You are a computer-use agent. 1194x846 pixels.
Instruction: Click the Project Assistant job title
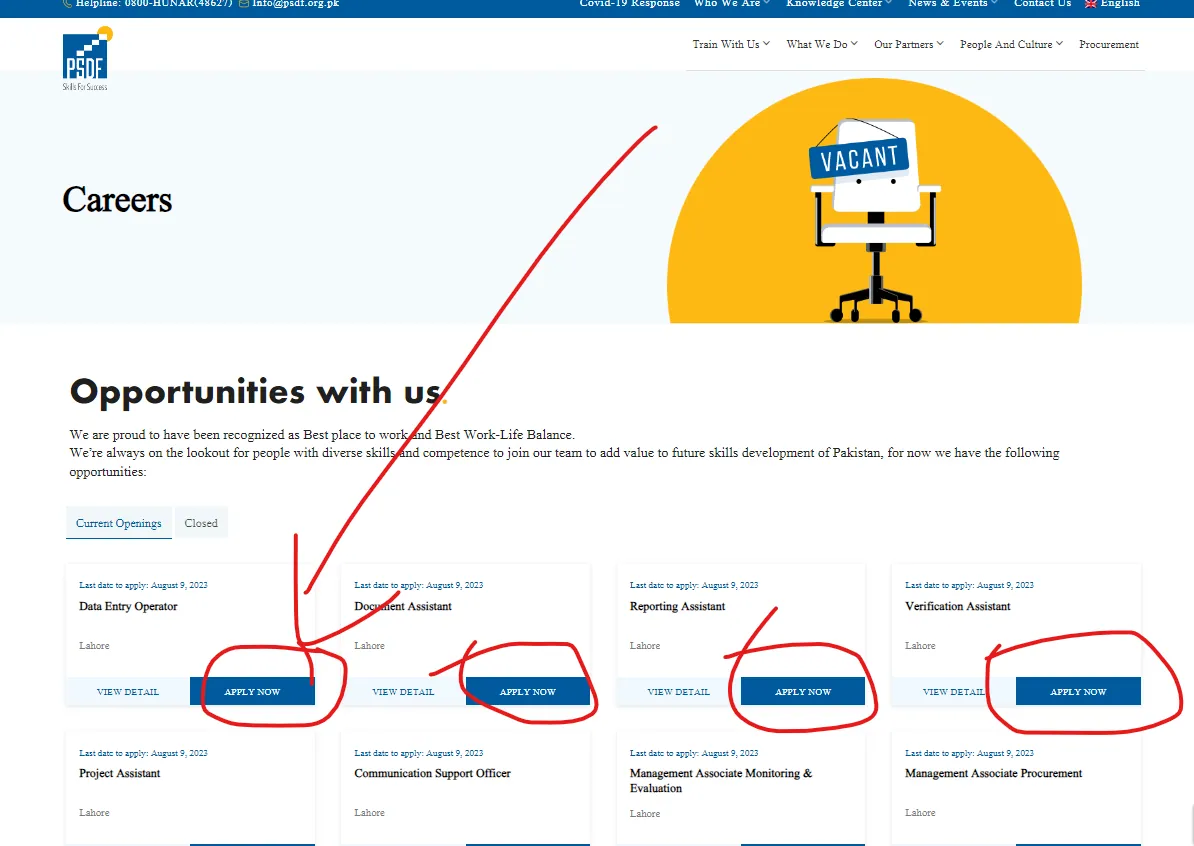[120, 773]
